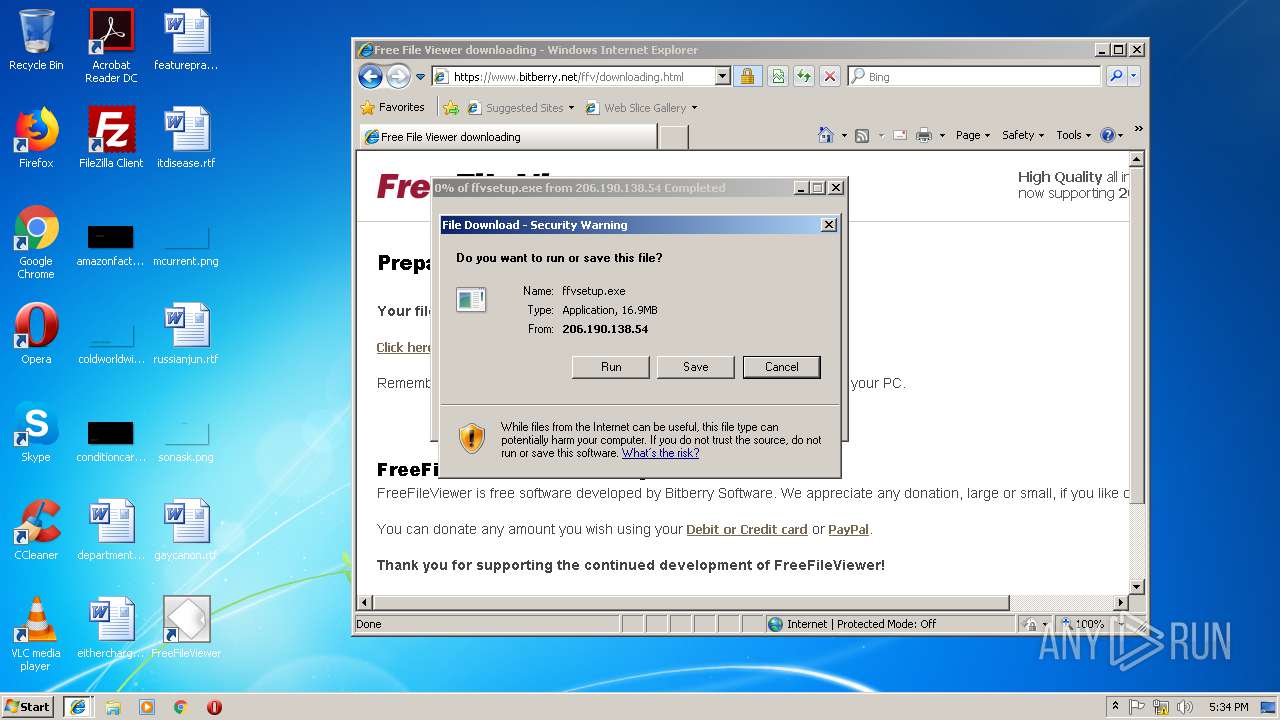The width and height of the screenshot is (1280, 720).
Task: Expand the Print options dropdown arrow
Action: [943, 136]
